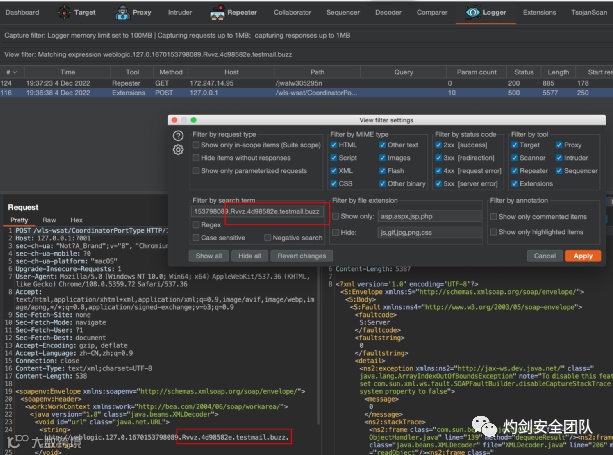
Task: Uncheck Scanner in Filter by tool
Action: pyautogui.click(x=514, y=158)
